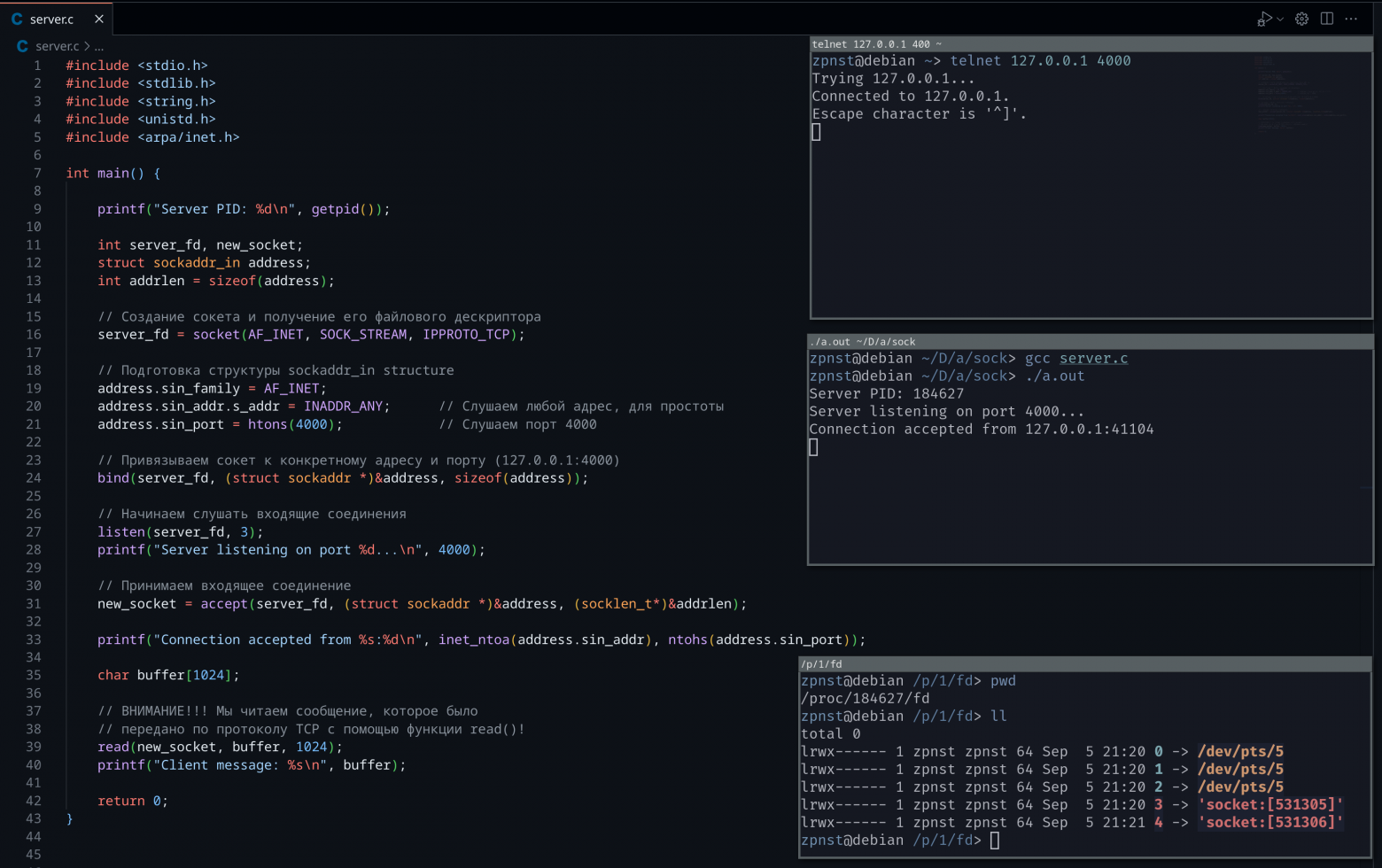Open the editor settings gear icon
Image resolution: width=1382 pixels, height=868 pixels.
click(x=1300, y=18)
